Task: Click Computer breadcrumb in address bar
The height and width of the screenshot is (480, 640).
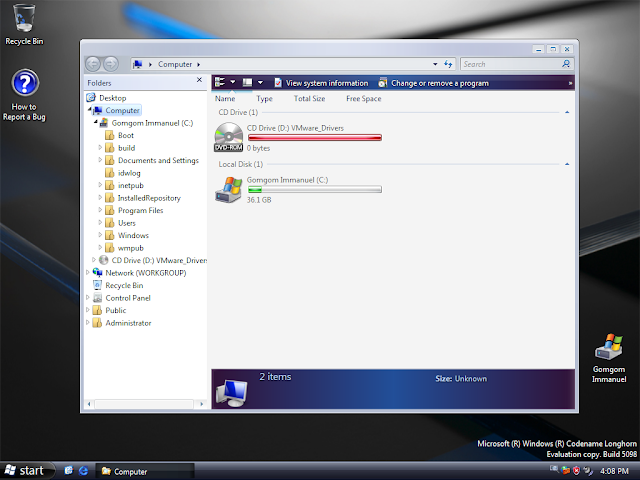Action: [175, 64]
